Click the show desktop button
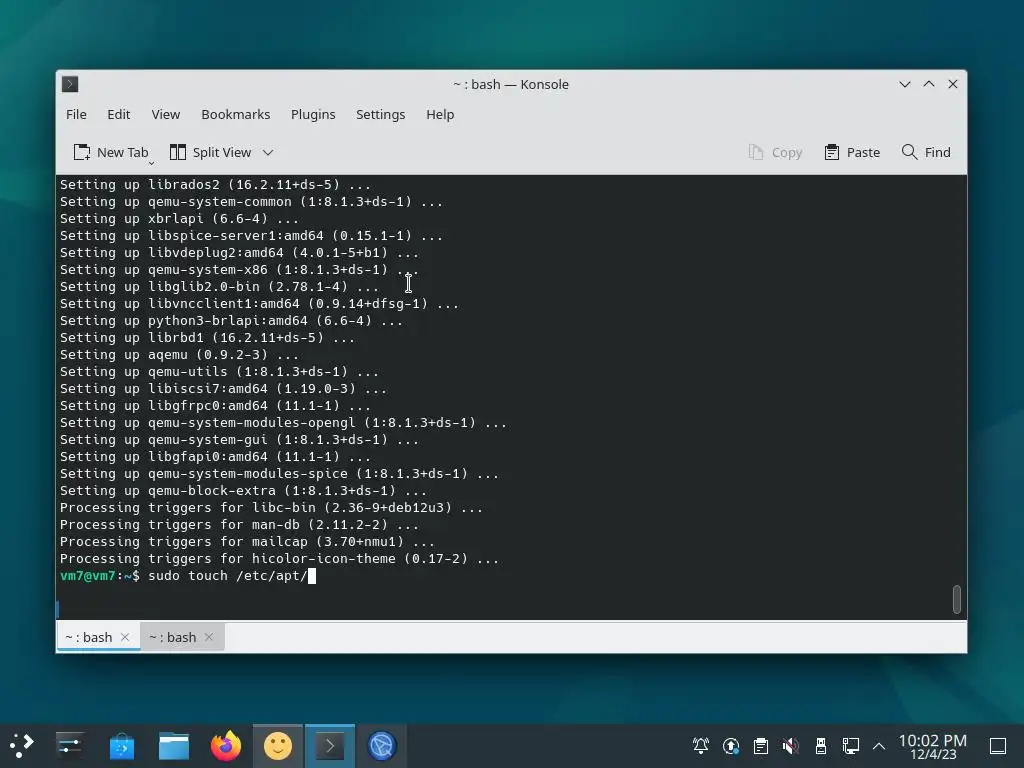 point(998,746)
